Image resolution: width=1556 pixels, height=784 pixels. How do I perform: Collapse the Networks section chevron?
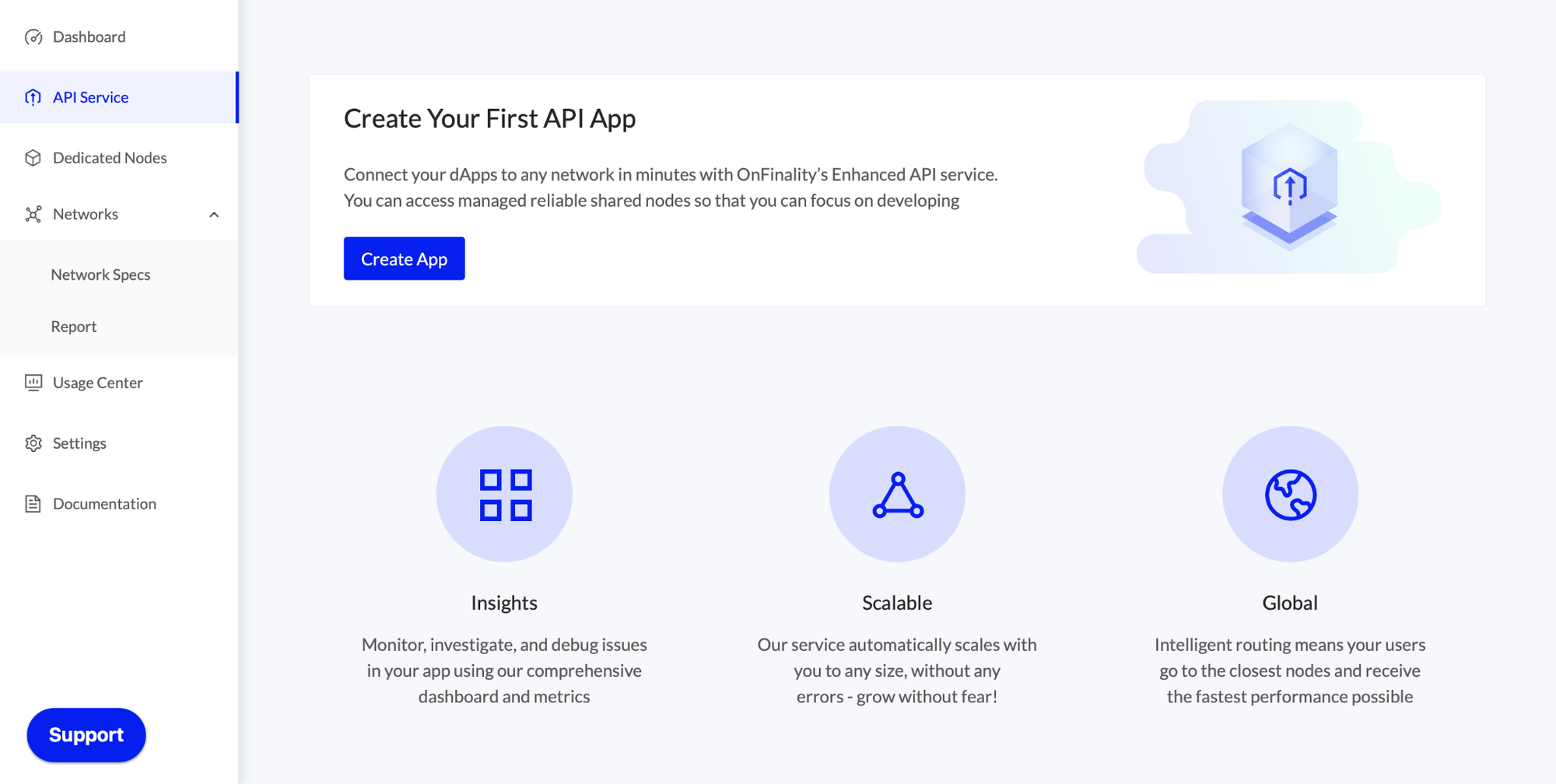213,215
